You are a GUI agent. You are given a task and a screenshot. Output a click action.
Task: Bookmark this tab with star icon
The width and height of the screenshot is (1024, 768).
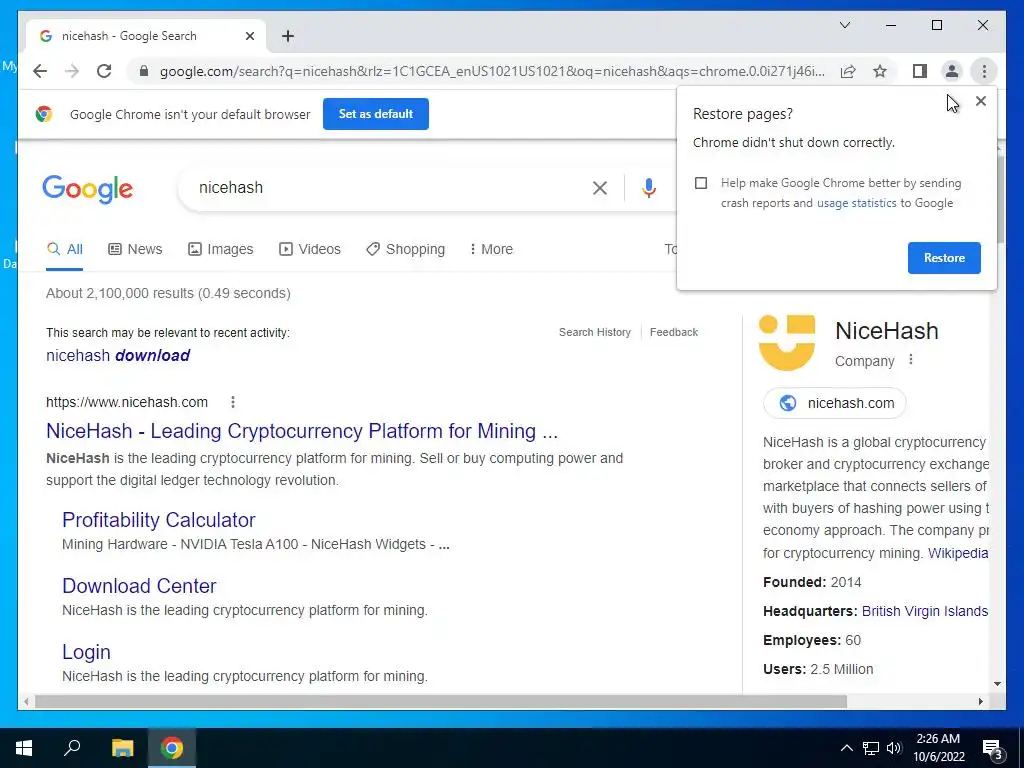point(880,71)
